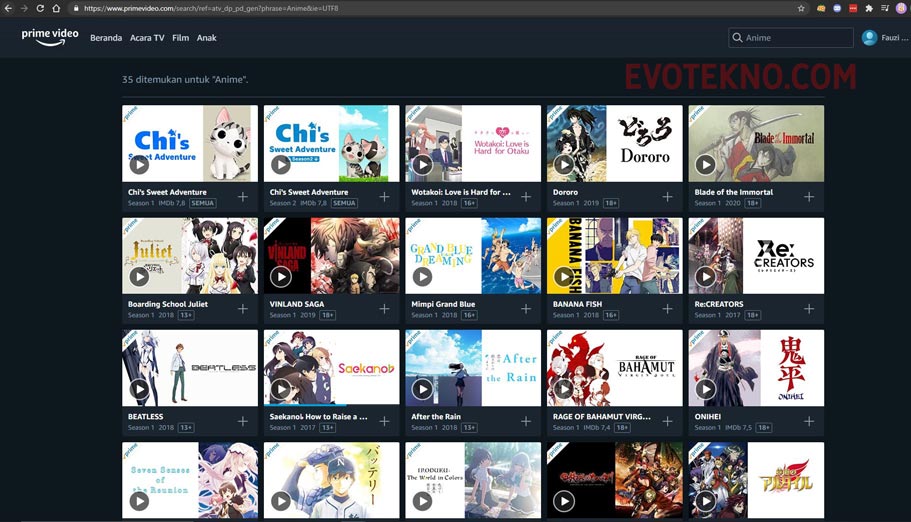Play BANANA FISH
The height and width of the screenshot is (522, 911).
coord(564,277)
